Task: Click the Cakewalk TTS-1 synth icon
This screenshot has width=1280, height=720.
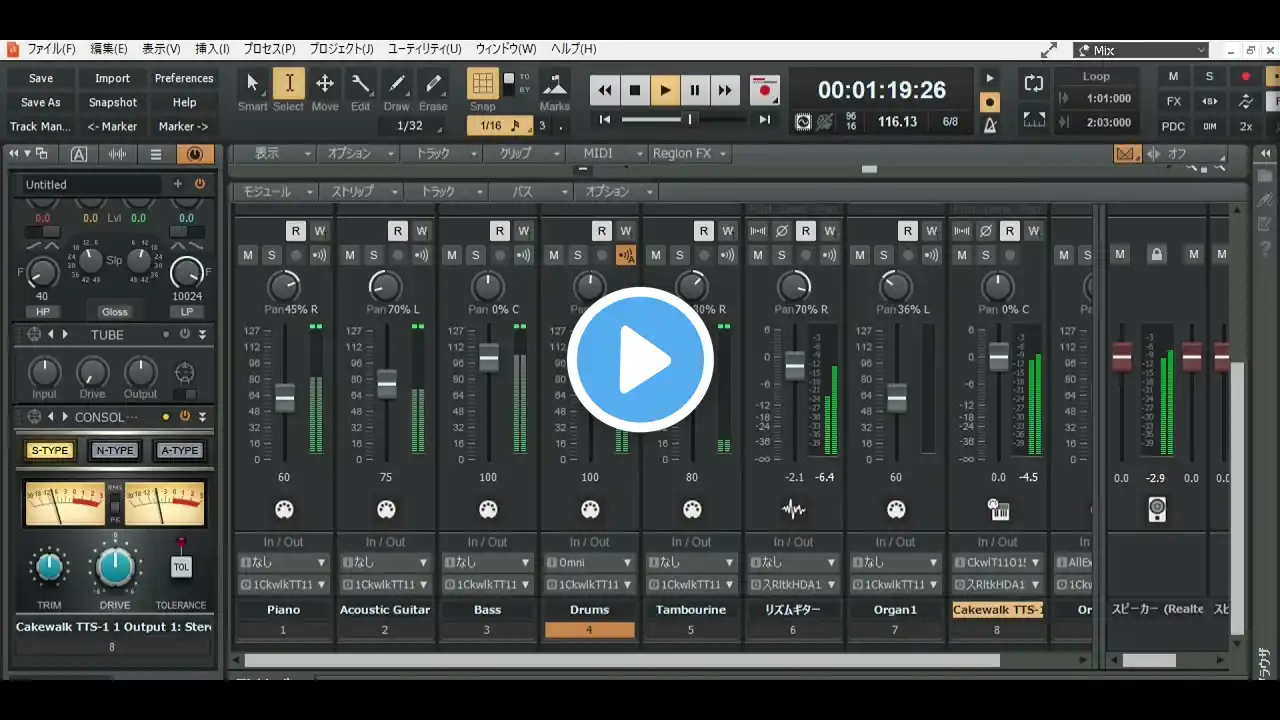Action: [998, 510]
